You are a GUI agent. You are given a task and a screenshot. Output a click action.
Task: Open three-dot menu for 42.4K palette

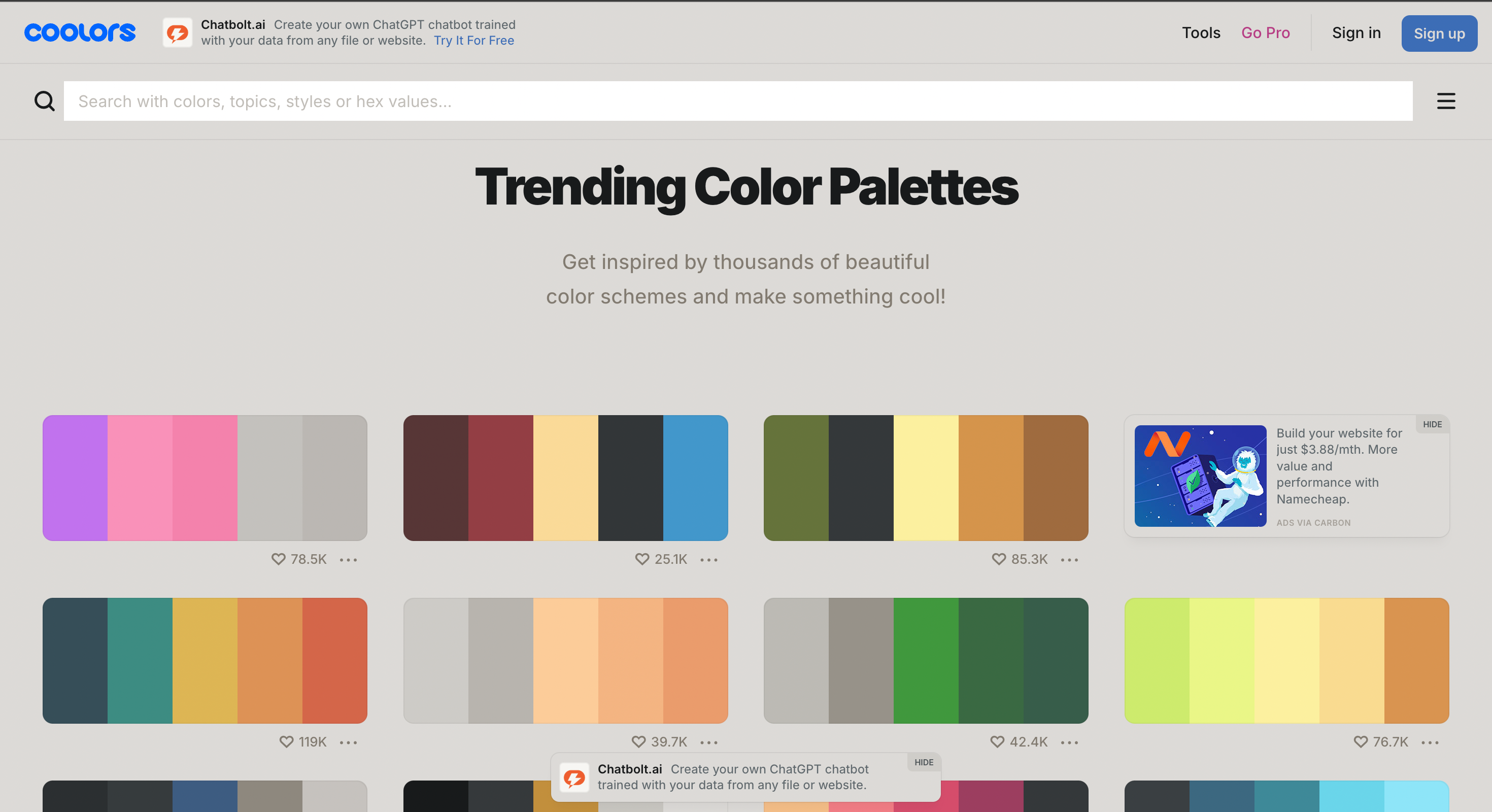tap(1069, 742)
